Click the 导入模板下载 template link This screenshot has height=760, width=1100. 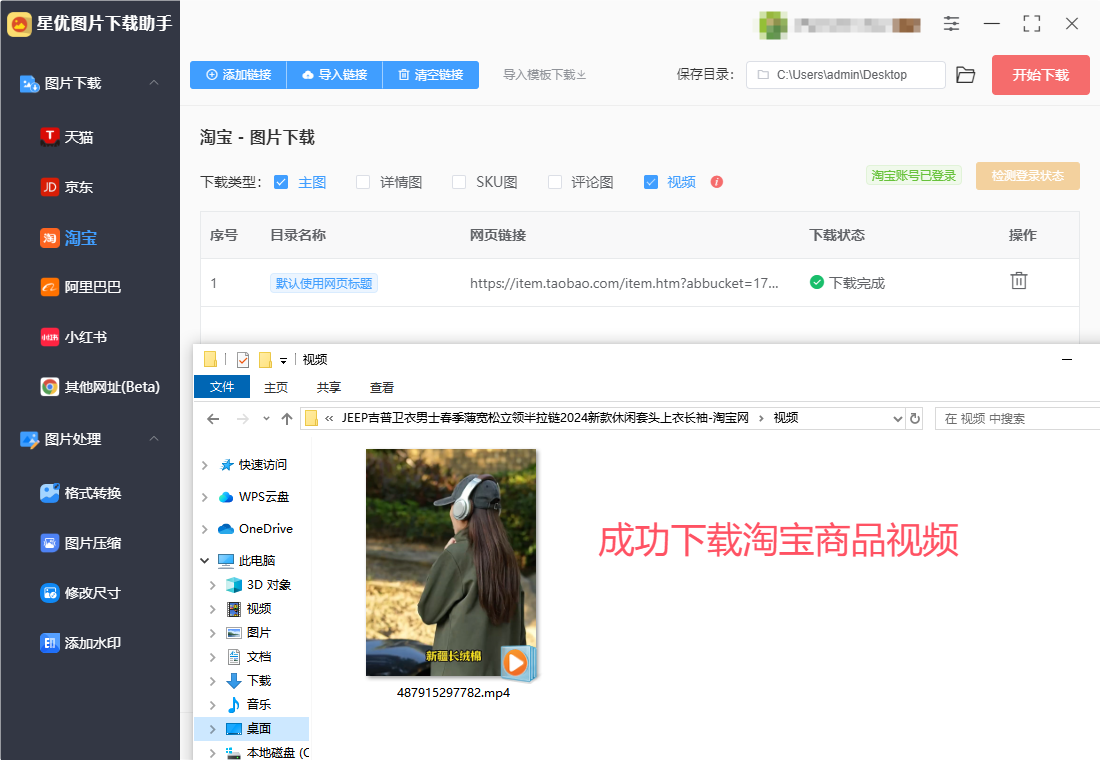tap(544, 74)
